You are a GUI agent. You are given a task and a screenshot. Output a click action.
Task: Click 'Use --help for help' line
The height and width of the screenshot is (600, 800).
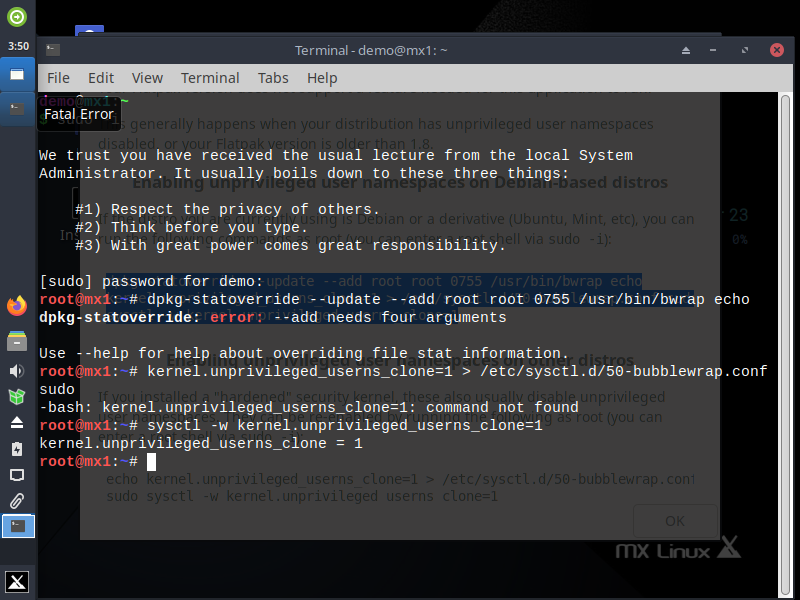(304, 353)
